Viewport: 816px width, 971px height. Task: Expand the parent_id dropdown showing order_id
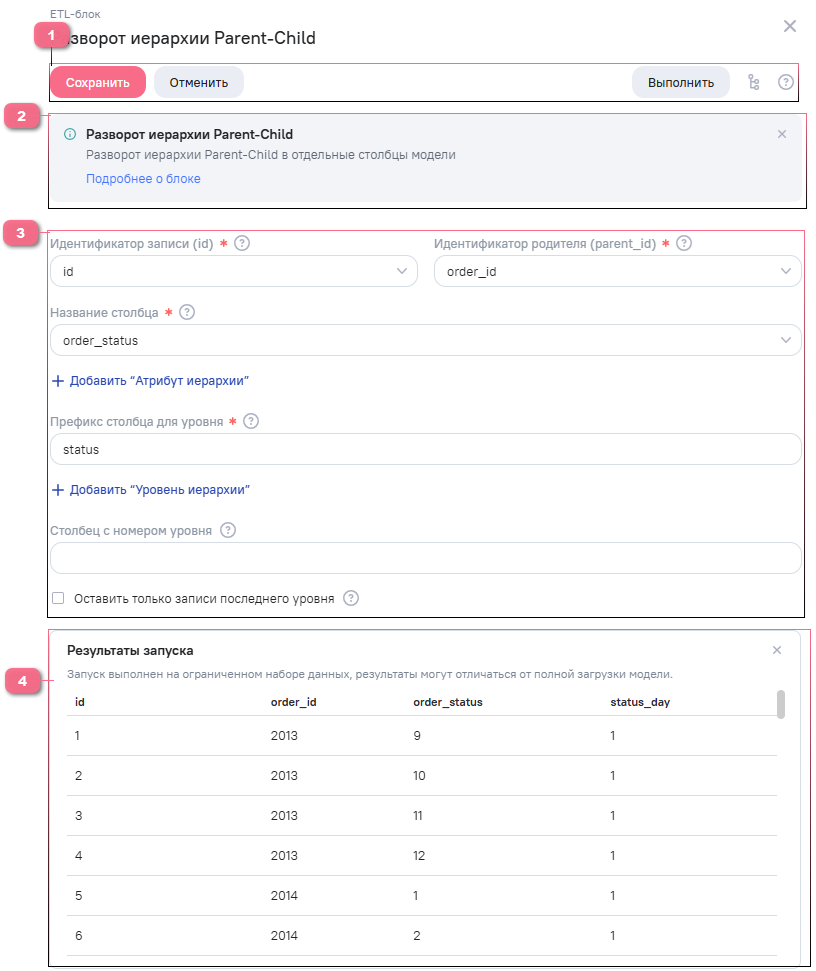coord(617,271)
